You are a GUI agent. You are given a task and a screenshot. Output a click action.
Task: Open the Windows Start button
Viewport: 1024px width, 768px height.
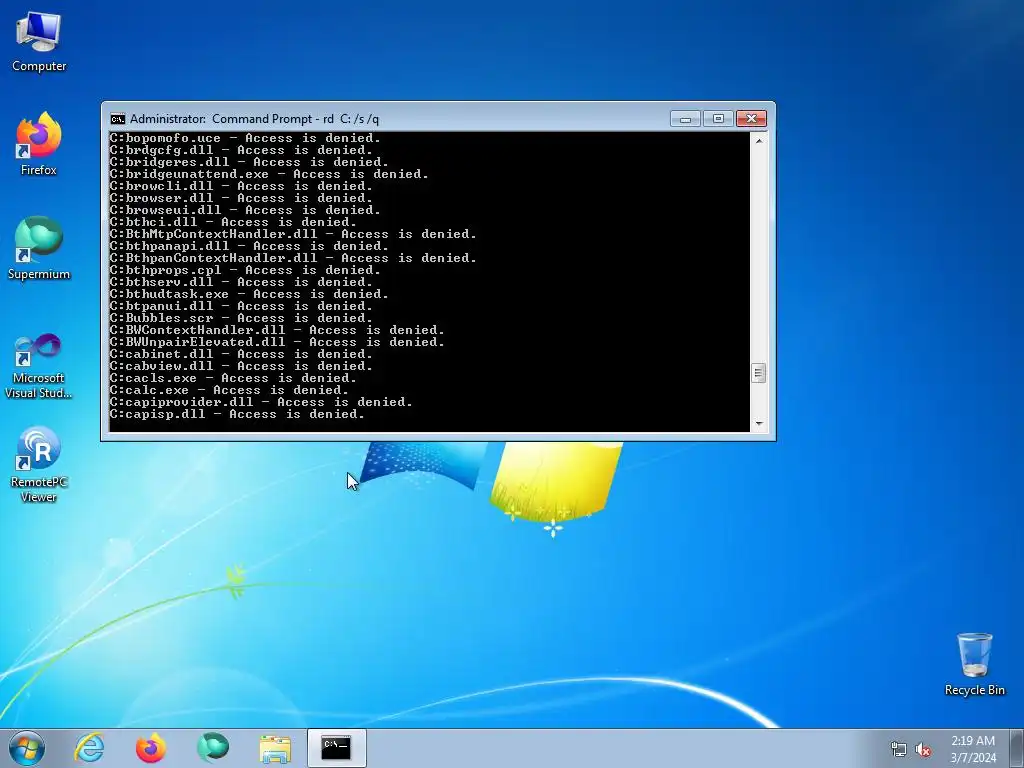pos(27,748)
